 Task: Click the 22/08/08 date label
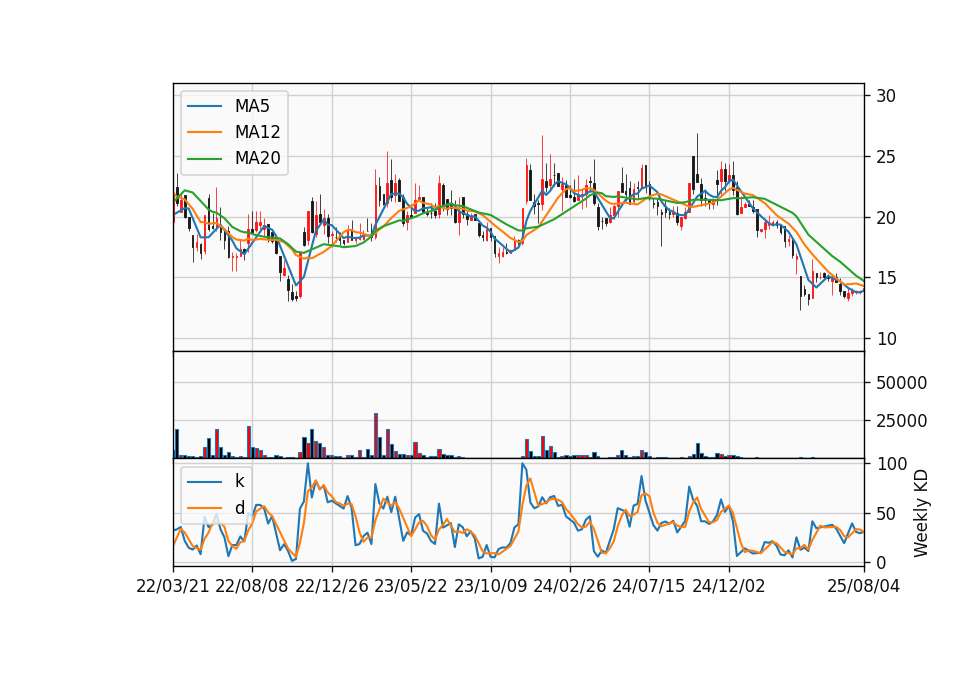click(x=252, y=586)
